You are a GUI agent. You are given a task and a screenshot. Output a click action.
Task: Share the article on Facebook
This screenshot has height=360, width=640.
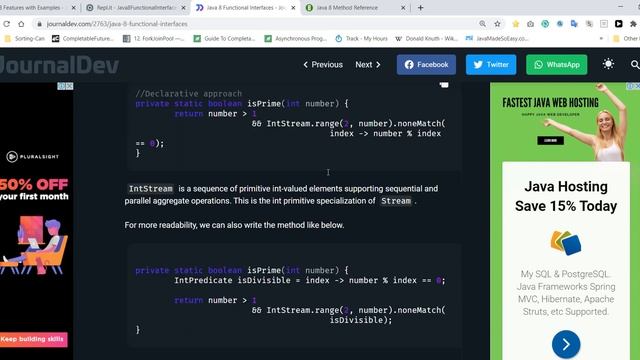click(x=426, y=64)
